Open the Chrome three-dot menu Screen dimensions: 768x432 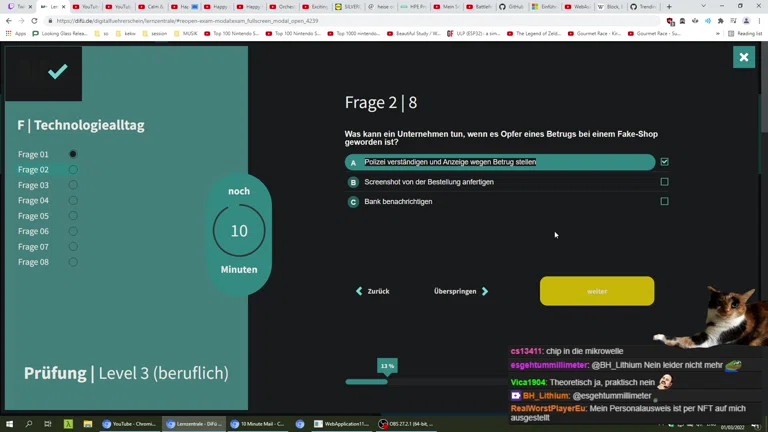click(x=759, y=21)
